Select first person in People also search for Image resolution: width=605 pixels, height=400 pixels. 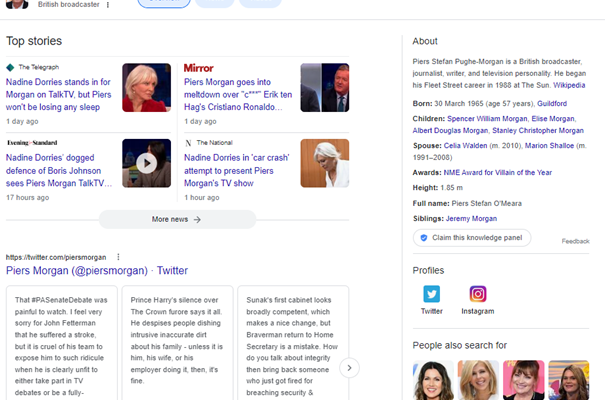click(433, 380)
